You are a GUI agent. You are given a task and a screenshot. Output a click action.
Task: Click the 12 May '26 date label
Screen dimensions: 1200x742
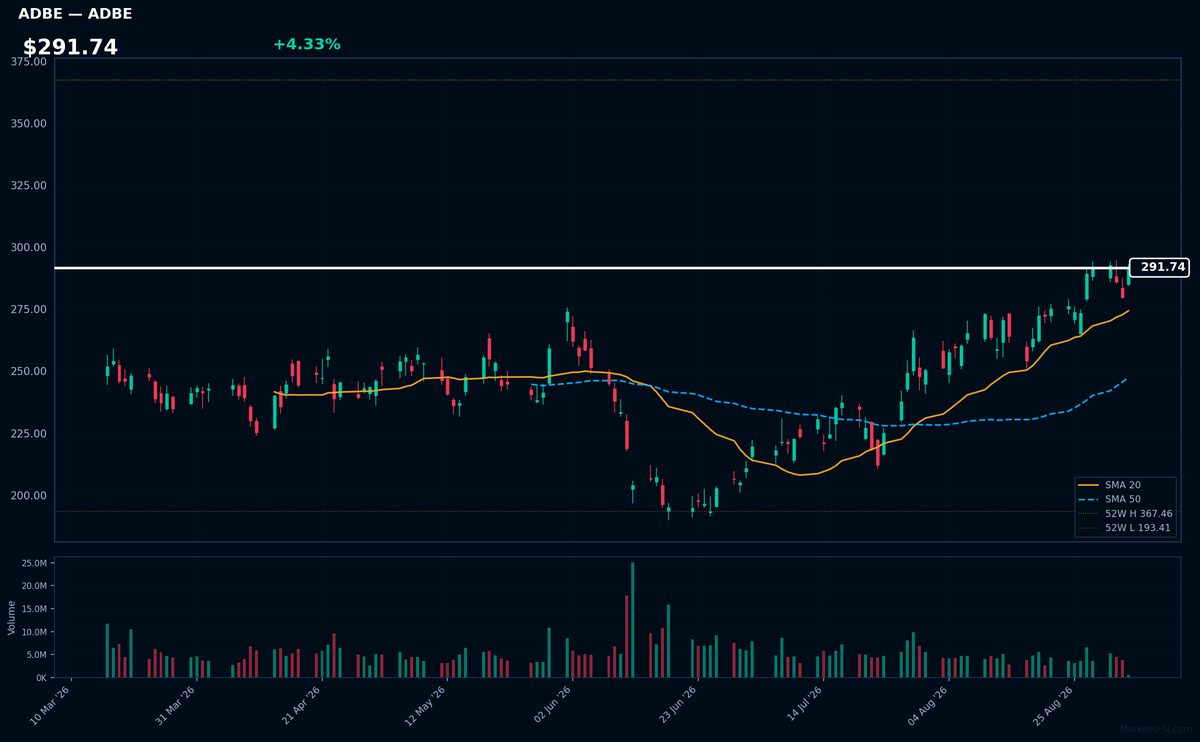tap(427, 705)
